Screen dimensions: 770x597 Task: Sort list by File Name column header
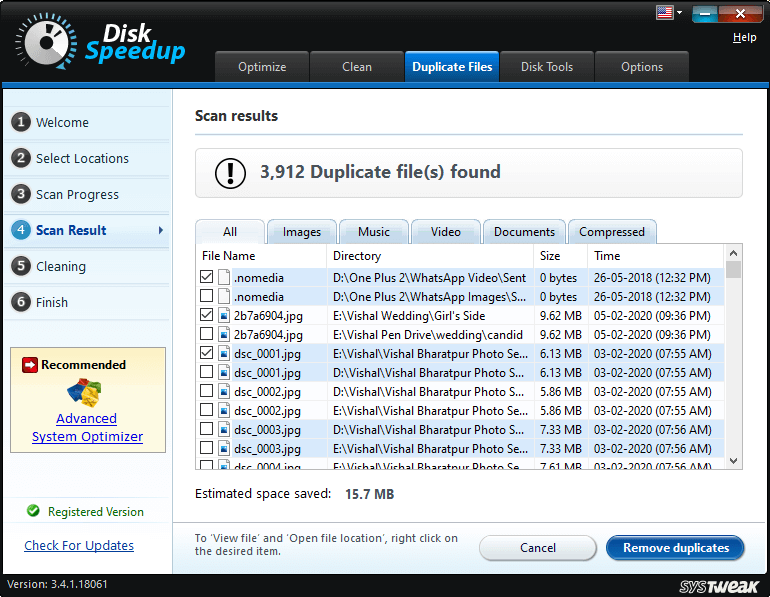point(261,256)
